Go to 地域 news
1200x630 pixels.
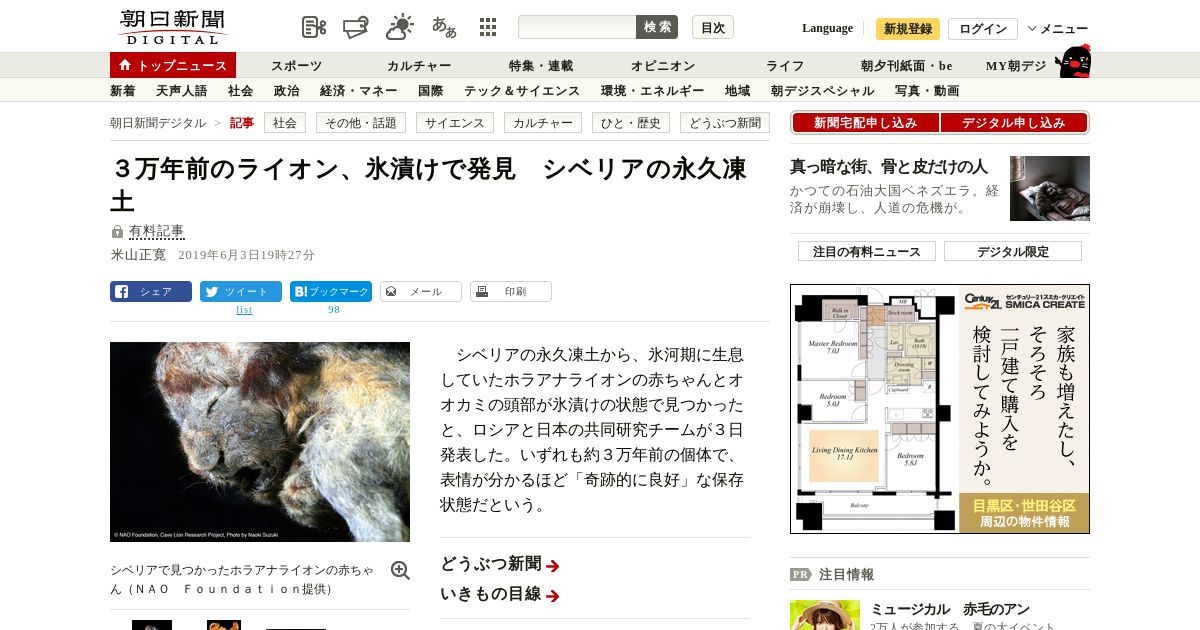(x=738, y=91)
